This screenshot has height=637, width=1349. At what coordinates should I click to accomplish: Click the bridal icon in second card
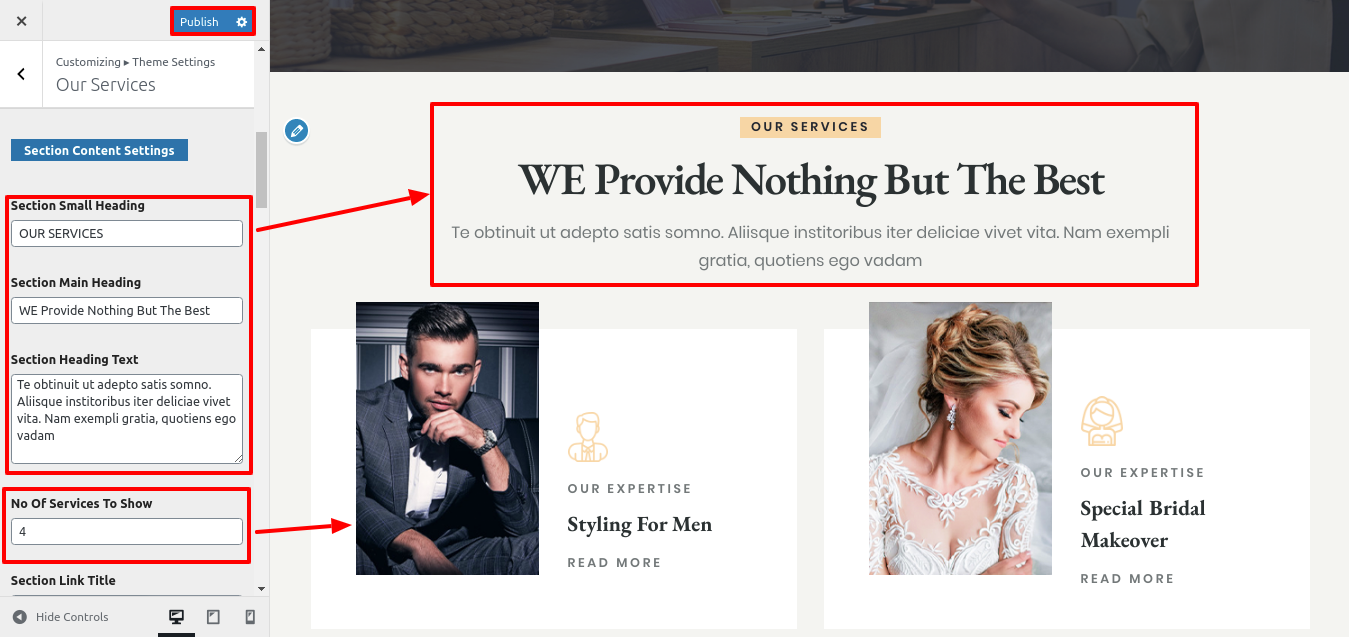click(1102, 421)
